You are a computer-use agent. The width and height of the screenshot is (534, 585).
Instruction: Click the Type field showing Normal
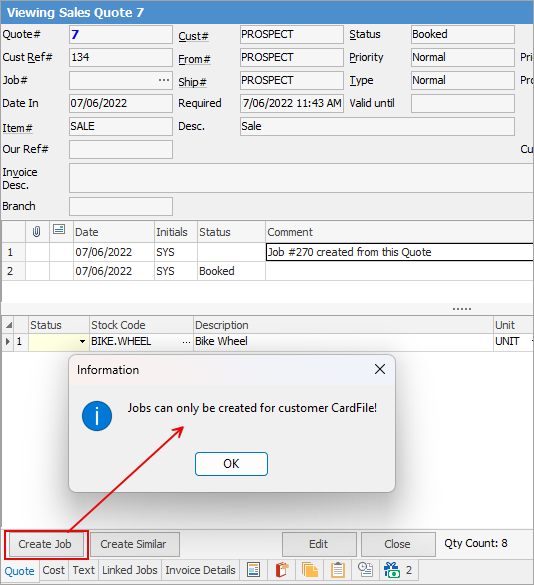click(463, 81)
